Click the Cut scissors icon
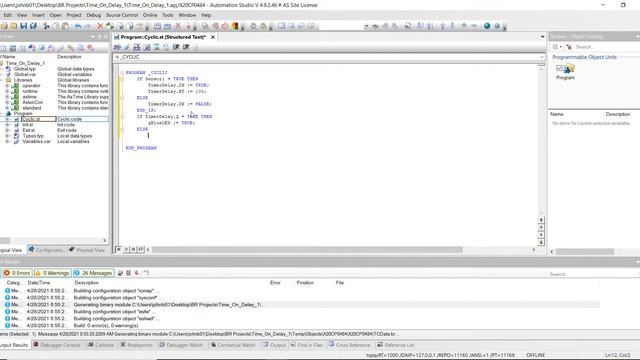This screenshot has width=640, height=360. click(46, 26)
